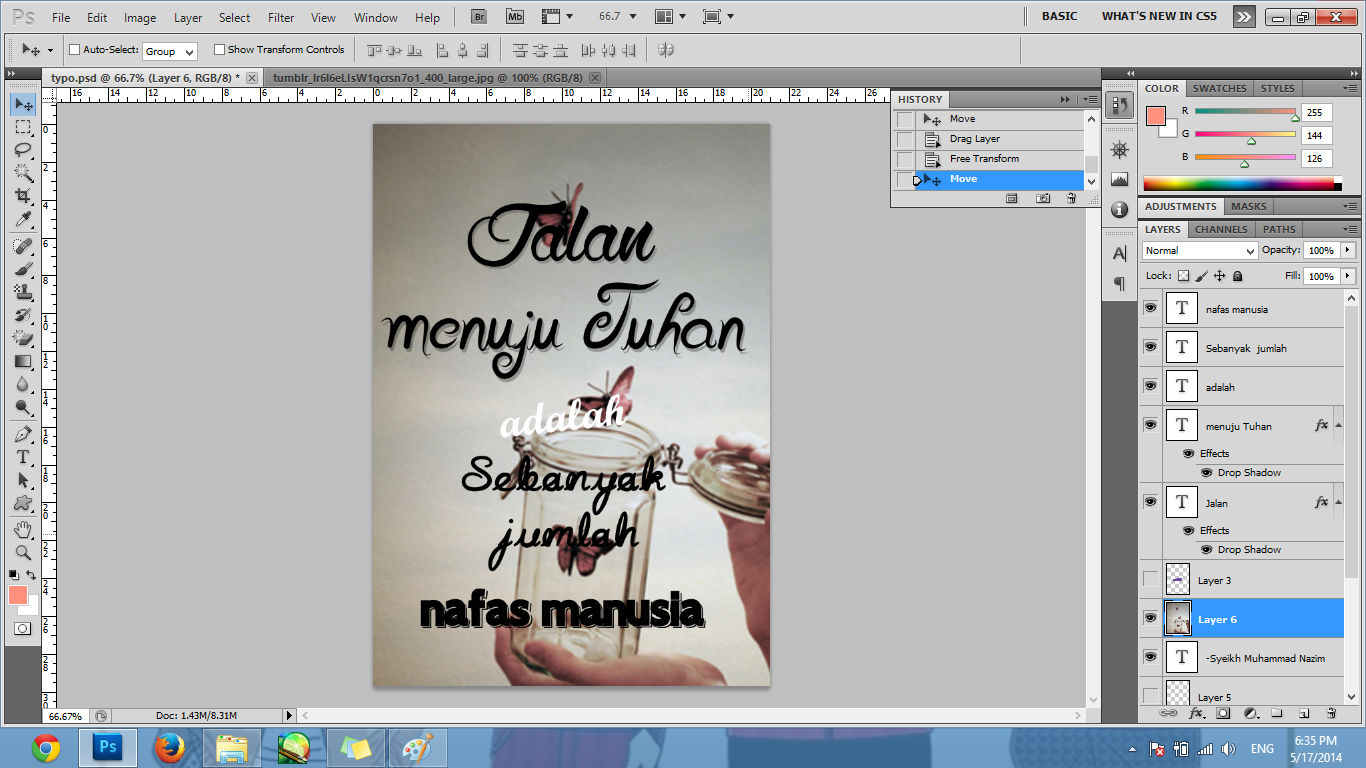Switch to the Channels tab

tap(1220, 229)
